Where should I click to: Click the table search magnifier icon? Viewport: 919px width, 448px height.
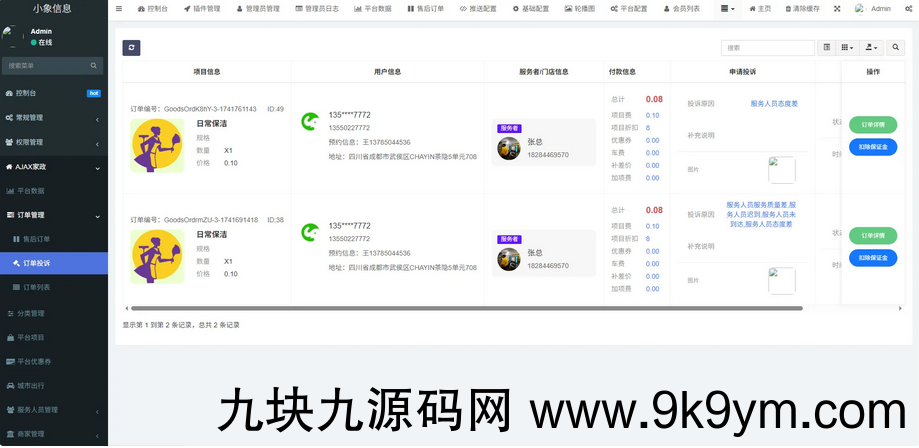click(895, 47)
